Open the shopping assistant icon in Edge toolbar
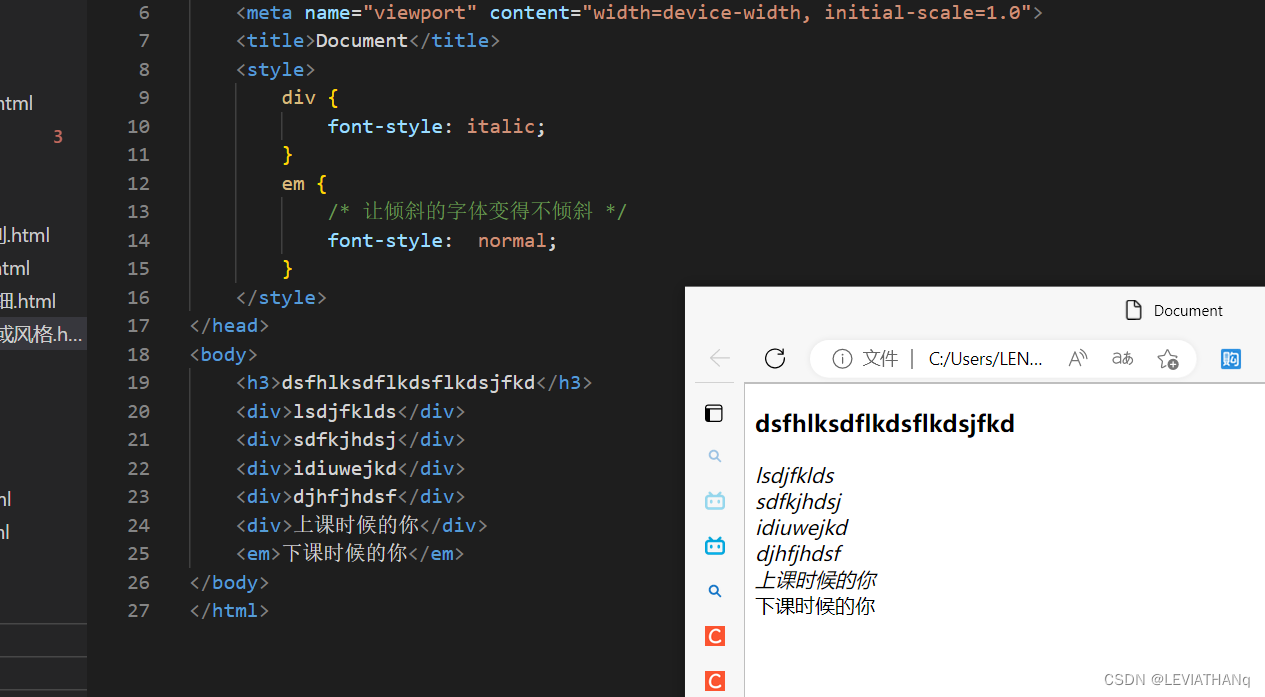 click(x=1230, y=358)
